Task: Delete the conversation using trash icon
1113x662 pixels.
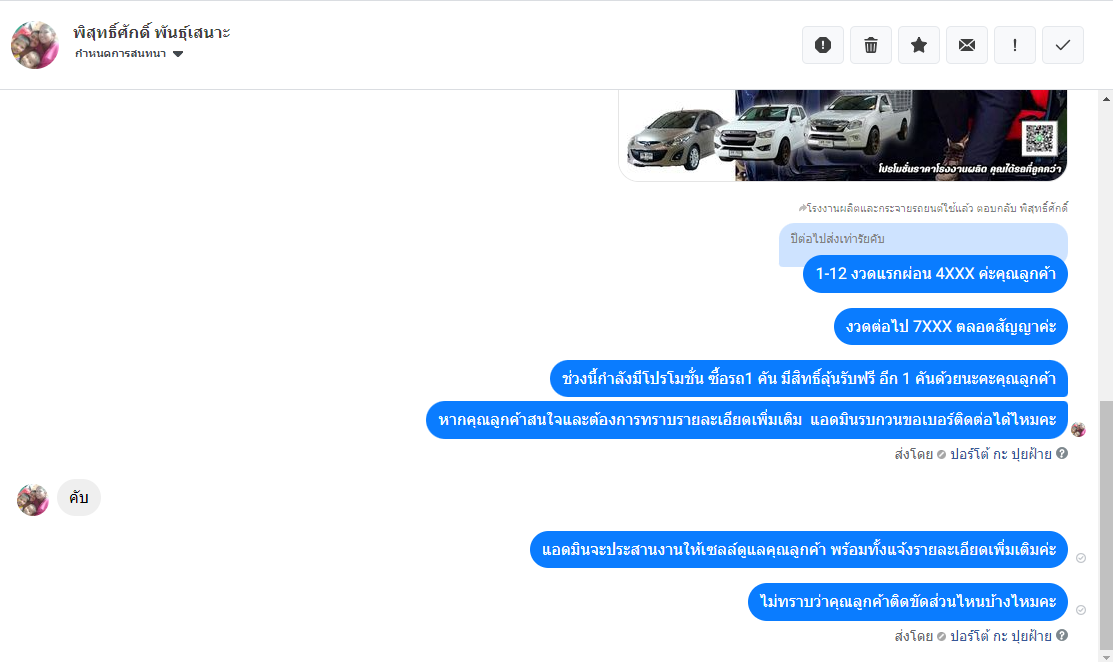Action: (x=871, y=45)
